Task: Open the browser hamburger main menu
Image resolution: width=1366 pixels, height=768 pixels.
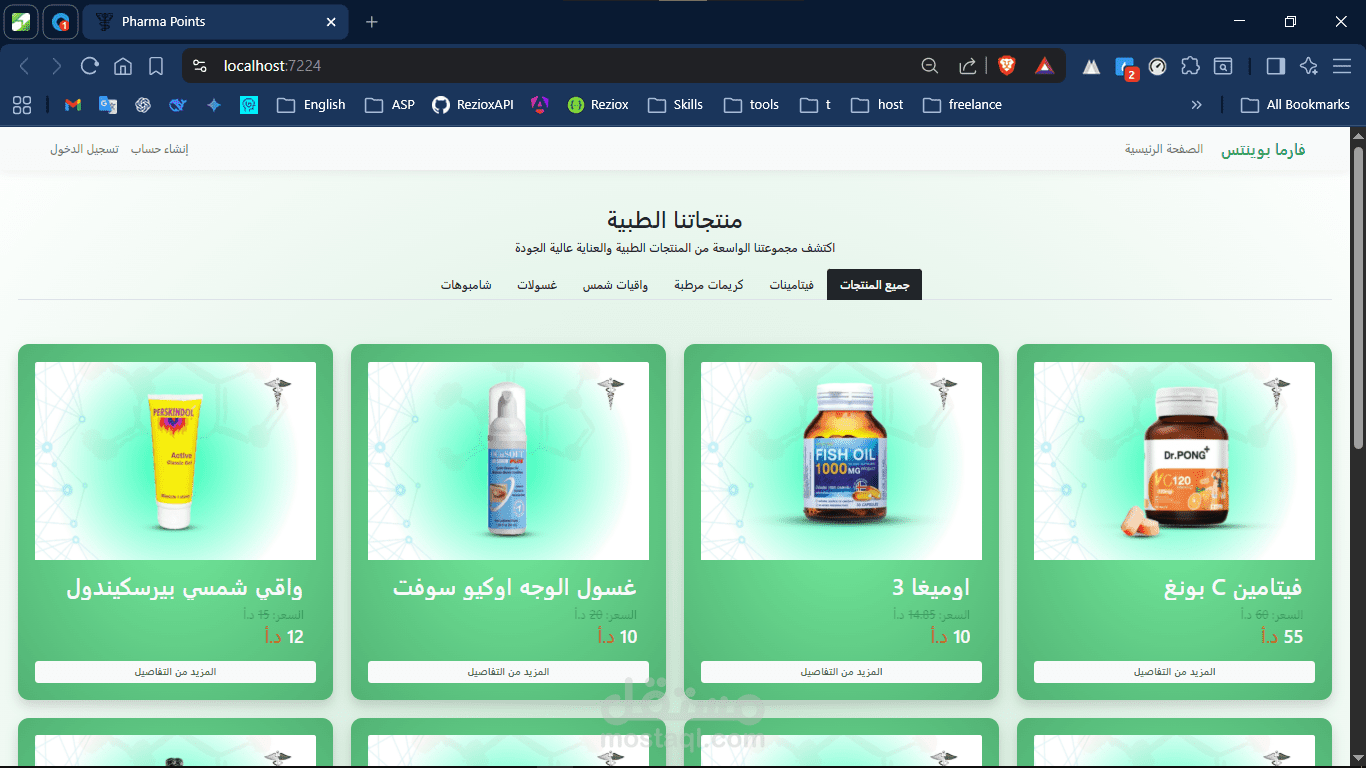Action: pyautogui.click(x=1342, y=66)
